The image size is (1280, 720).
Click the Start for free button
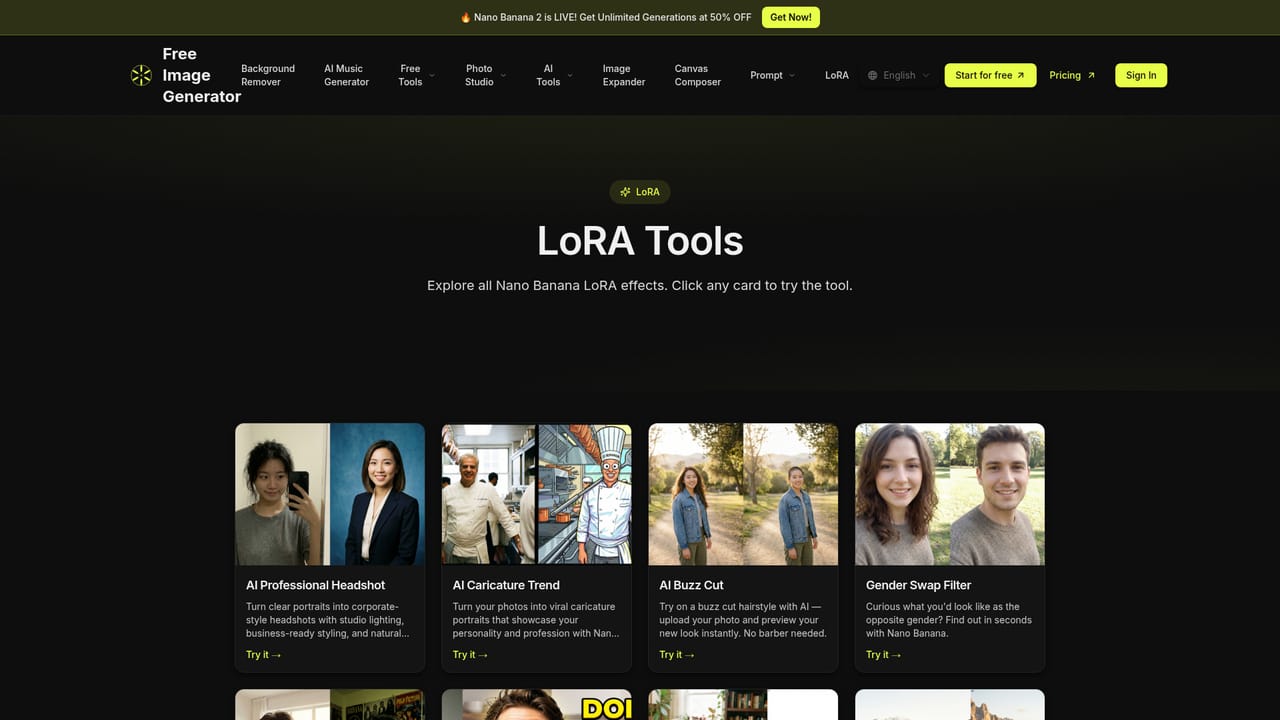tap(990, 75)
